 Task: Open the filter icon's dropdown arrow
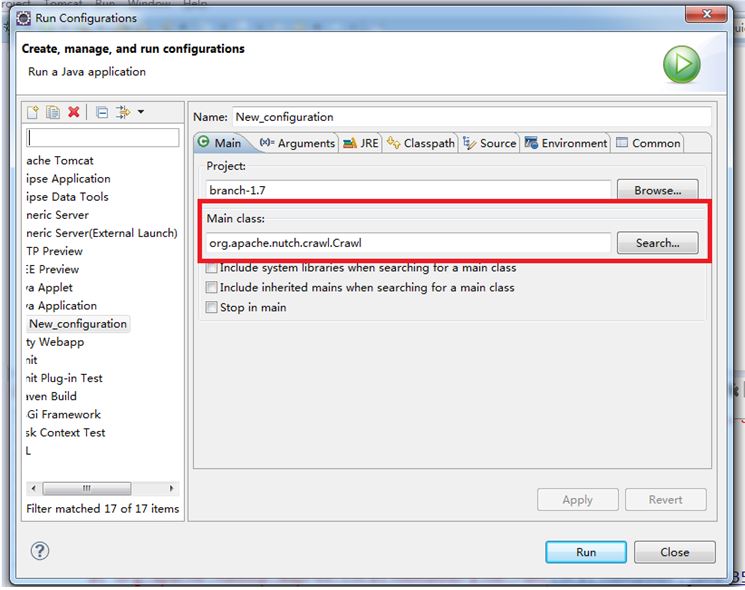pos(141,112)
